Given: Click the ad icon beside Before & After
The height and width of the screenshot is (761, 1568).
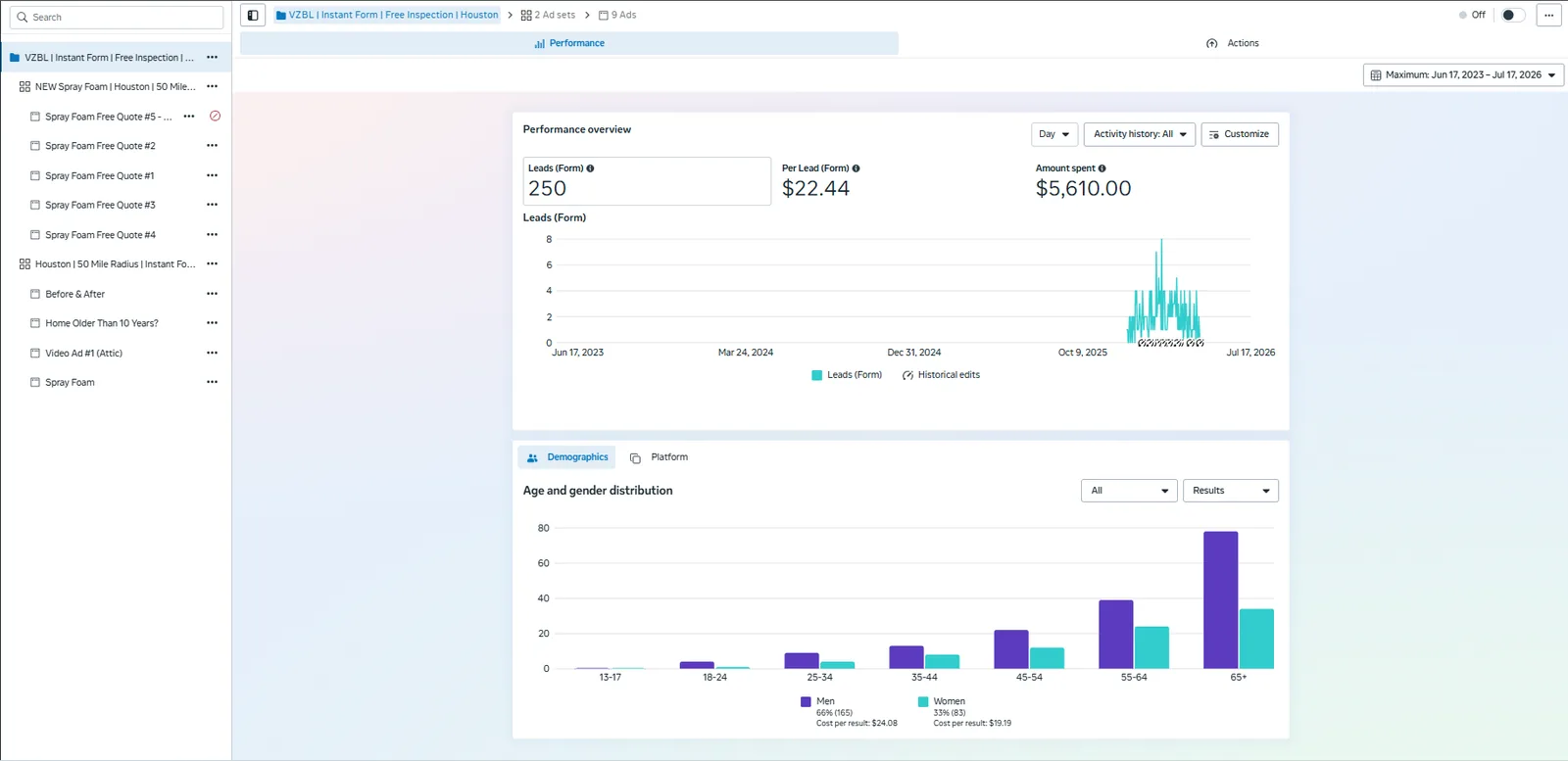Looking at the screenshot, I should (x=35, y=294).
